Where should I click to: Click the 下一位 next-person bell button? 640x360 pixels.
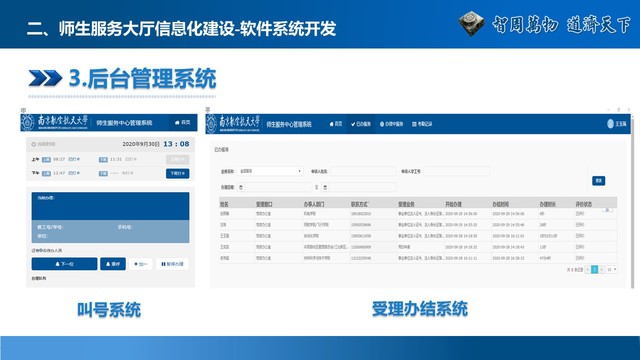coord(64,264)
